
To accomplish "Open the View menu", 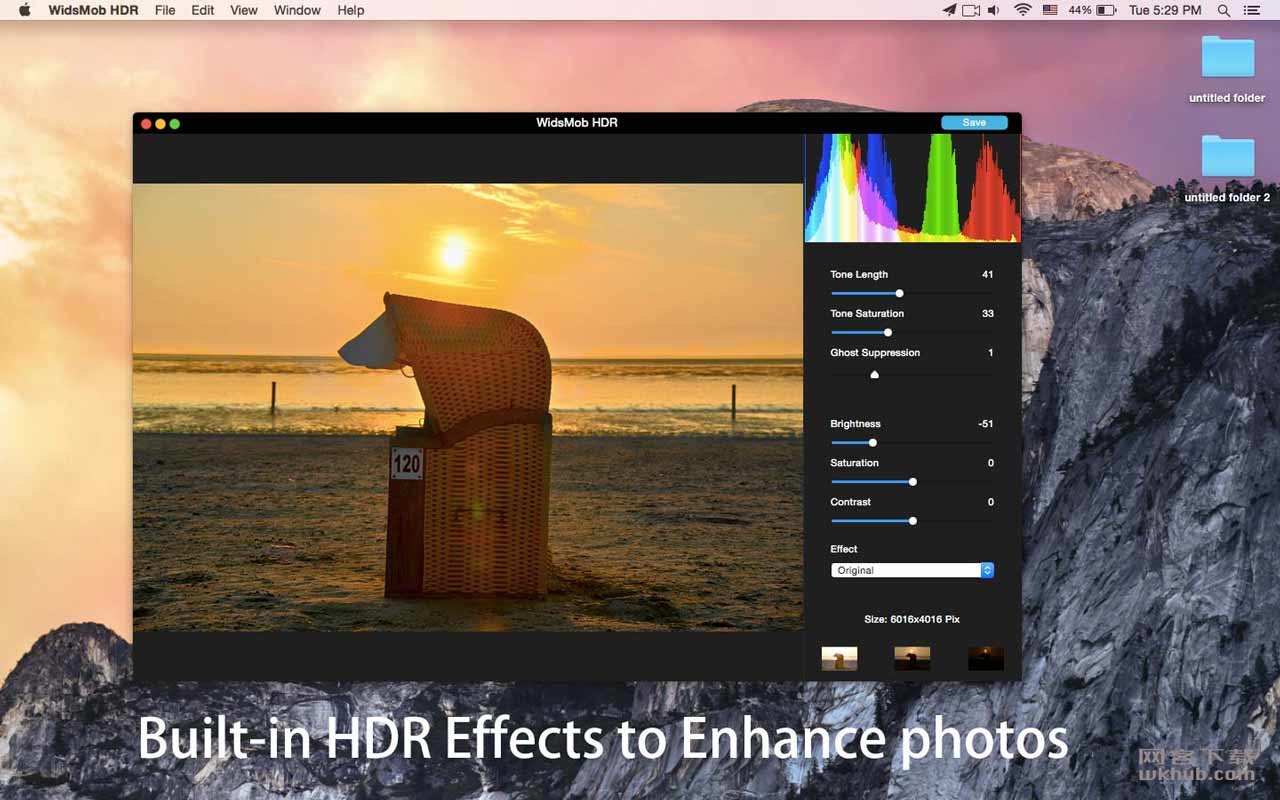I will pos(244,10).
